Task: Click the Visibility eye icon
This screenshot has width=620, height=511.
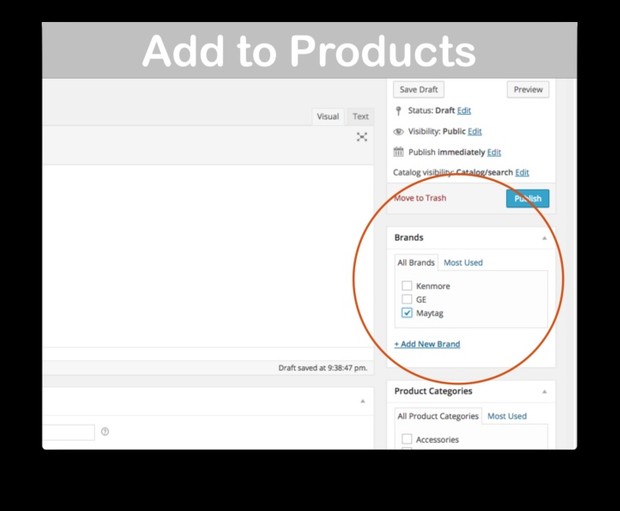Action: tap(398, 132)
